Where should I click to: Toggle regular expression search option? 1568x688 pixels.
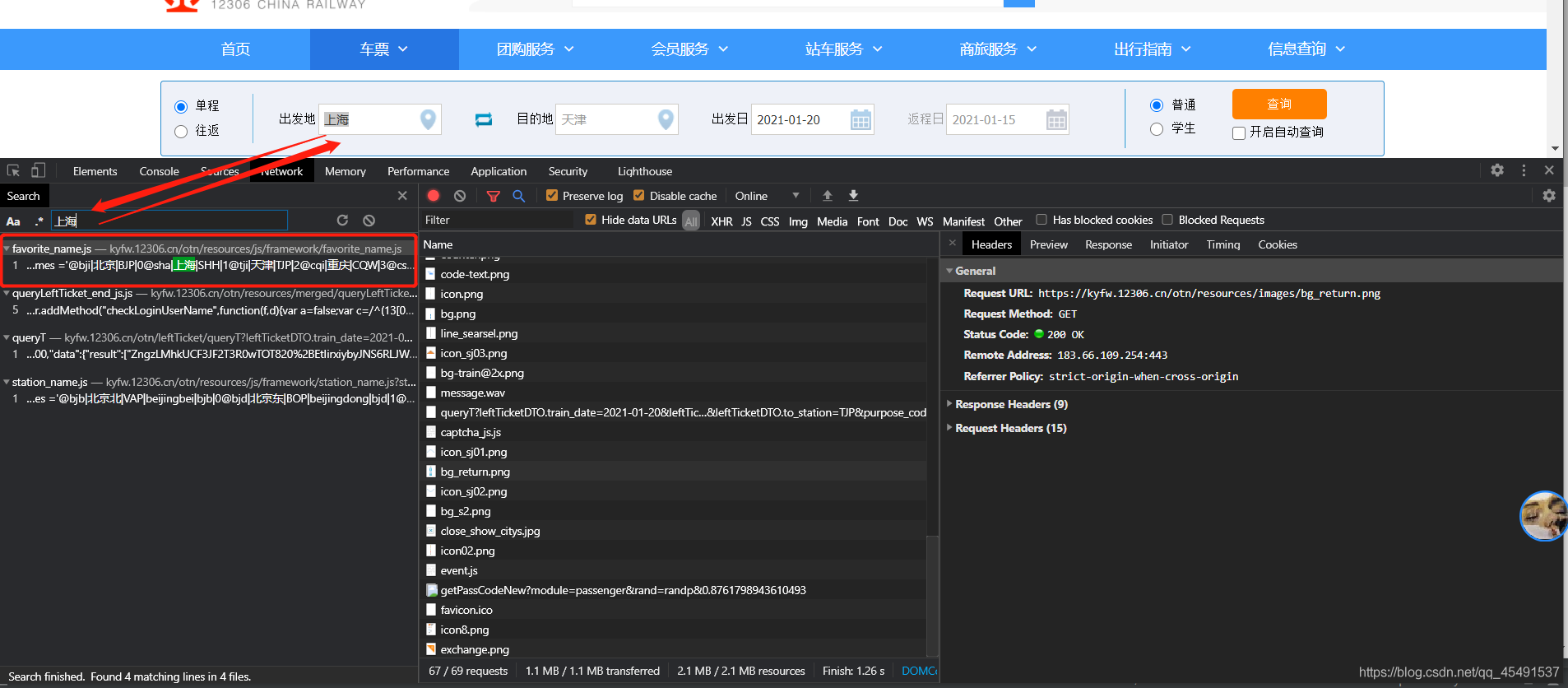pyautogui.click(x=39, y=221)
